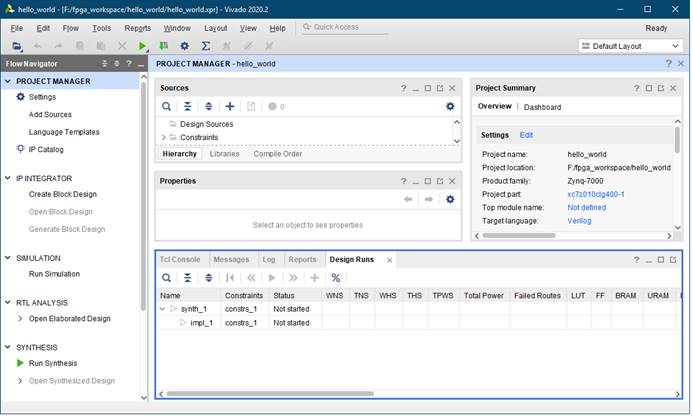Click the Edit link beside Settings

pos(526,134)
